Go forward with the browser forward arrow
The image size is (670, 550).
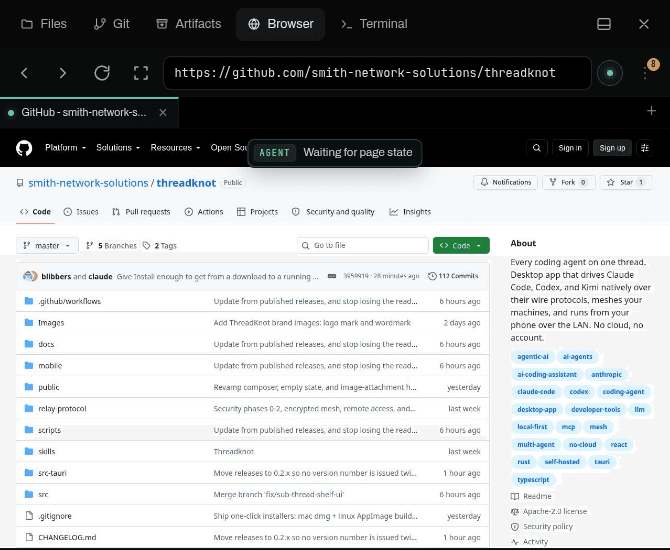pyautogui.click(x=63, y=73)
